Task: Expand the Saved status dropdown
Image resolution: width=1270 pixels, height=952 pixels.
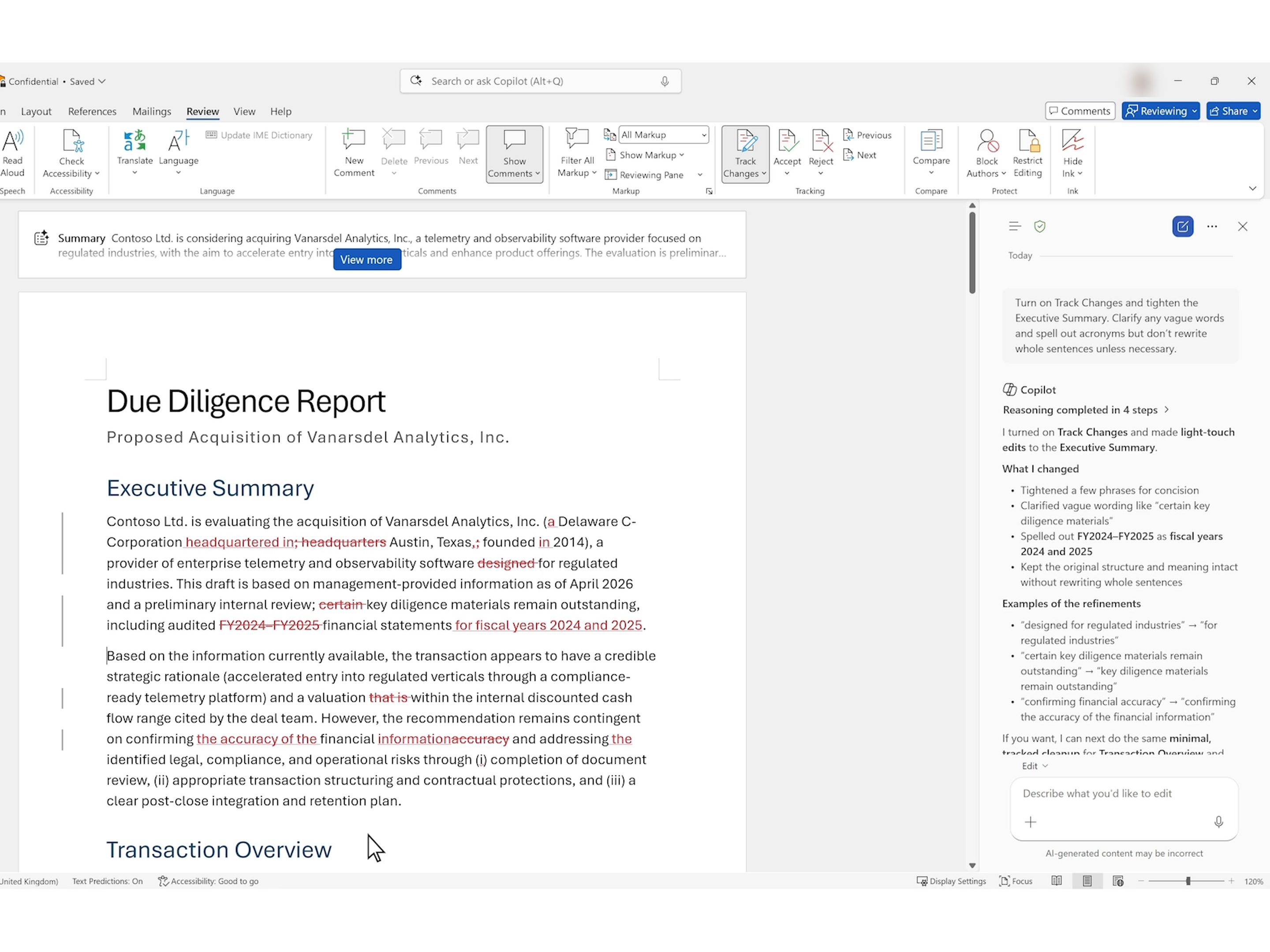Action: coord(88,81)
